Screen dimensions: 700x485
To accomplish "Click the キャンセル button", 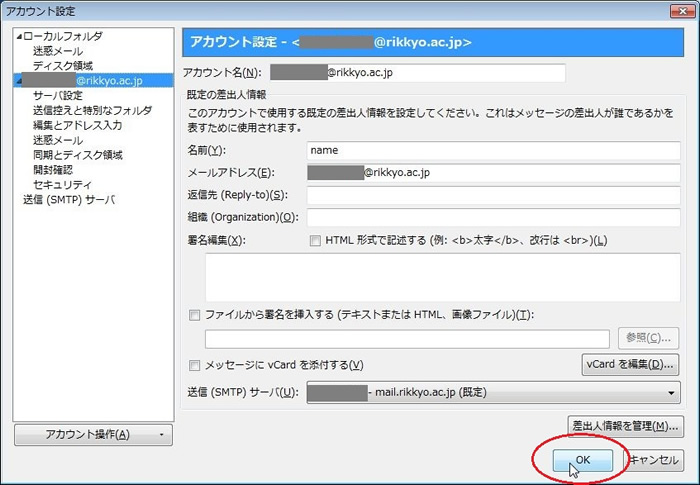I will (x=654, y=460).
